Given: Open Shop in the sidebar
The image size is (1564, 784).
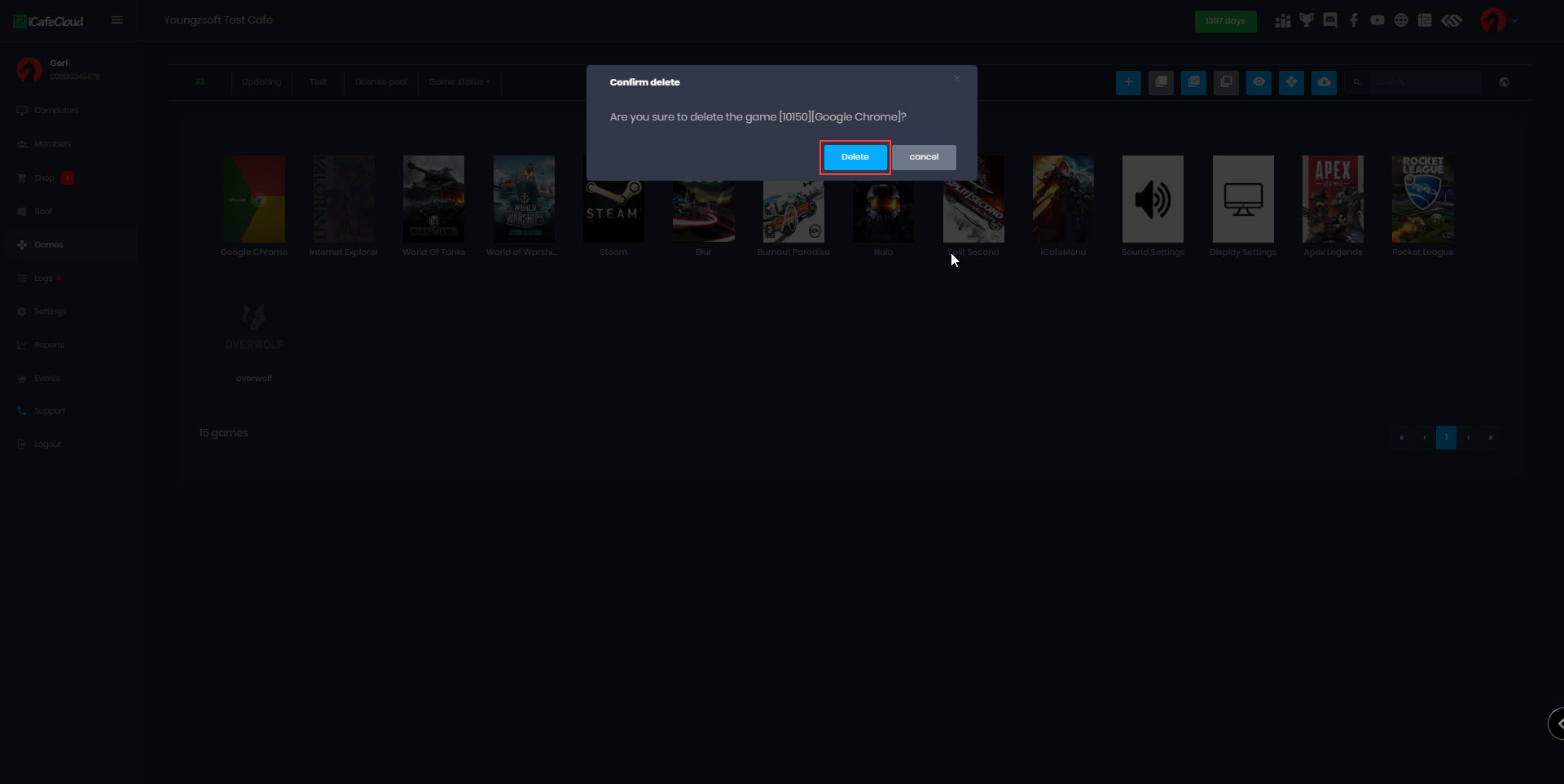Looking at the screenshot, I should coord(45,178).
